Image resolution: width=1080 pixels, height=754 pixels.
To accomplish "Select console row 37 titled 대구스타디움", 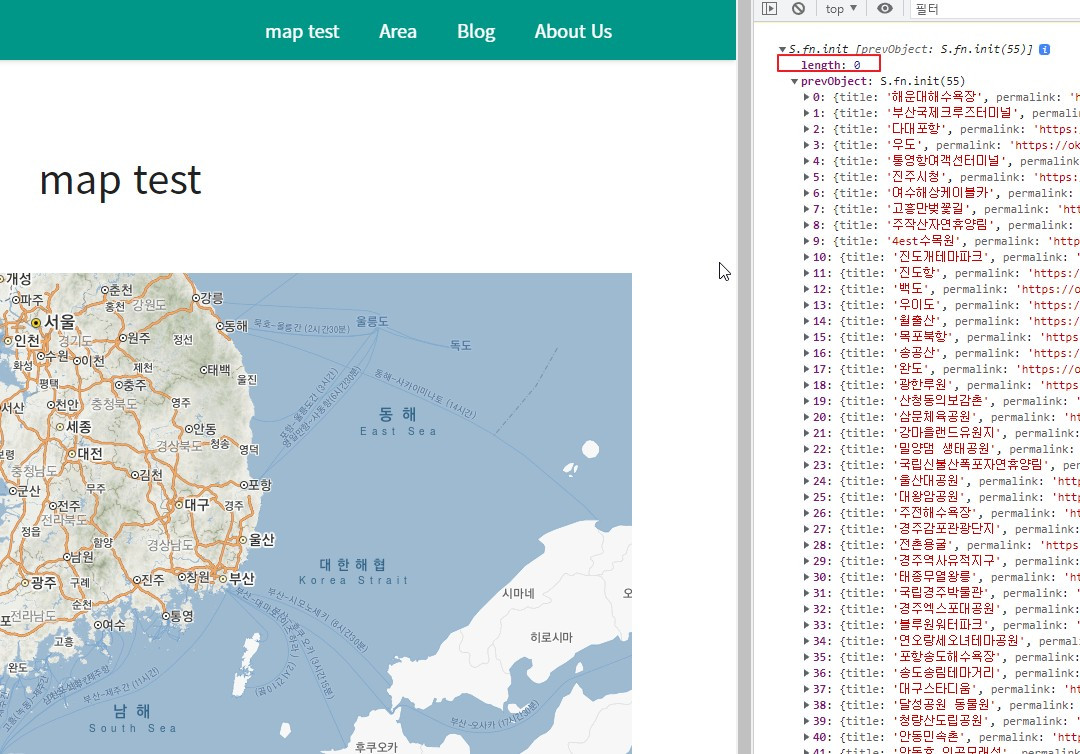I will tap(941, 689).
